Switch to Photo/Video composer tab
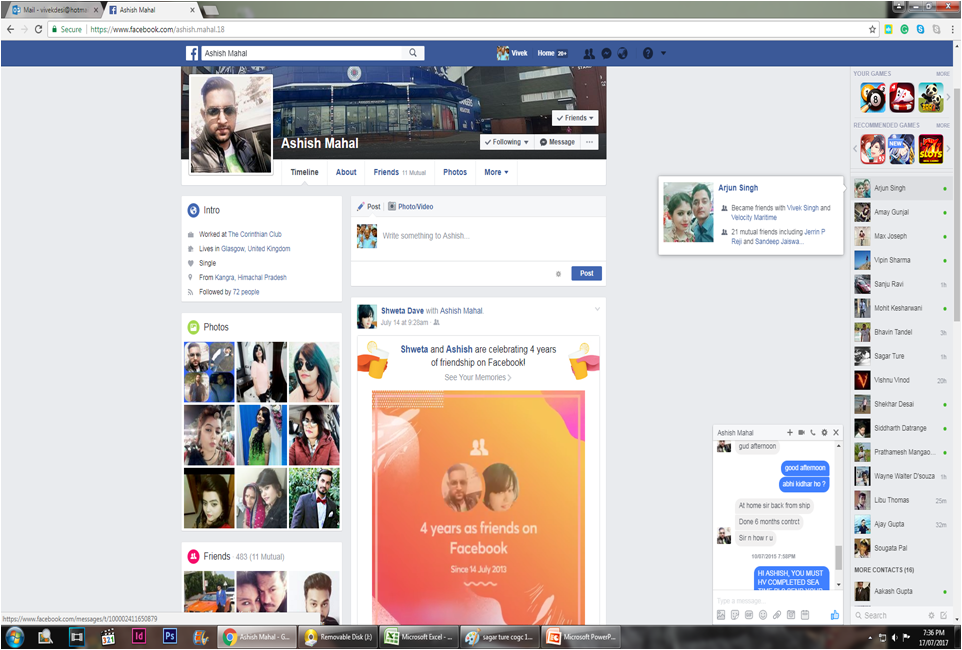The image size is (962, 650). click(x=410, y=207)
